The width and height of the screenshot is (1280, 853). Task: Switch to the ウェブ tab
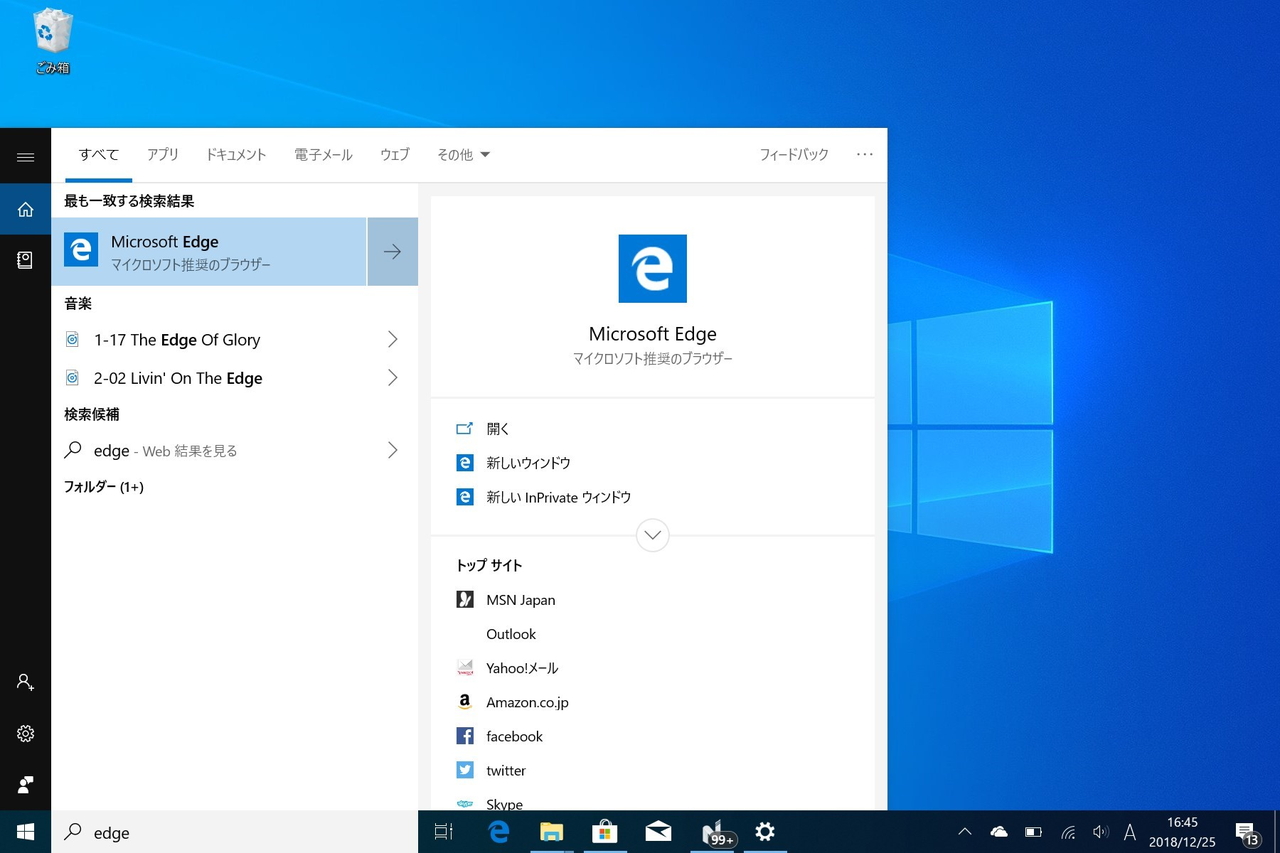(395, 155)
